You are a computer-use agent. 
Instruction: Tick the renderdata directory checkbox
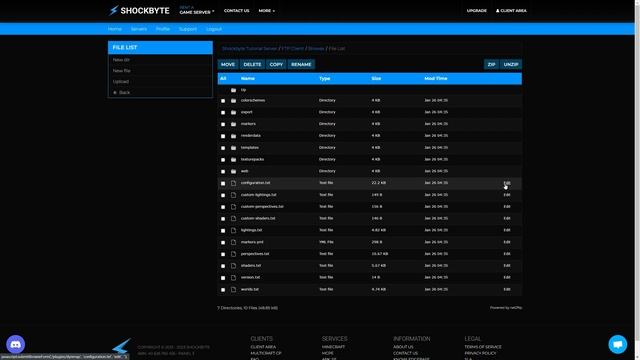point(223,136)
